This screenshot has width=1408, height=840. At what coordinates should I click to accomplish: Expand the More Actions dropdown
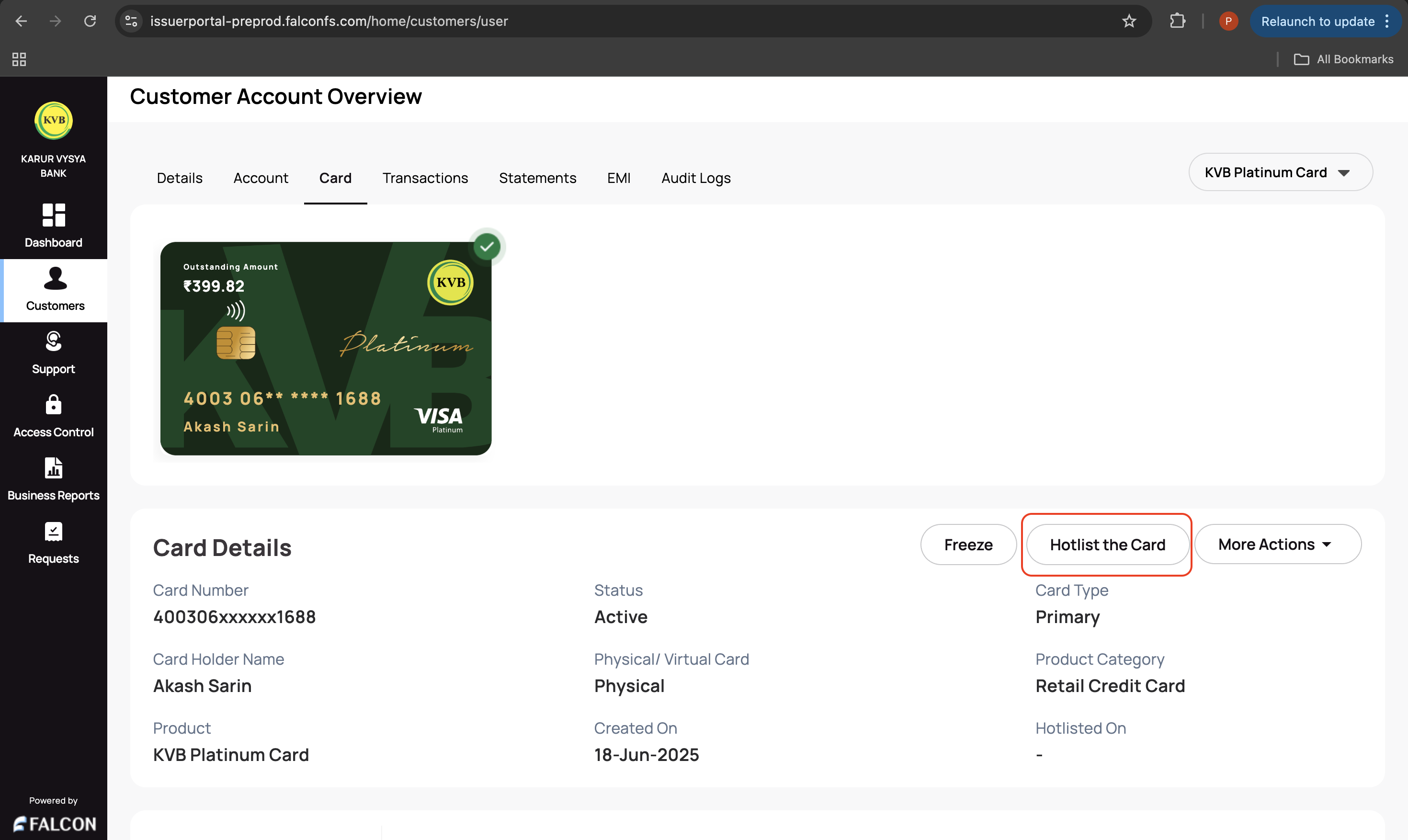click(x=1277, y=545)
